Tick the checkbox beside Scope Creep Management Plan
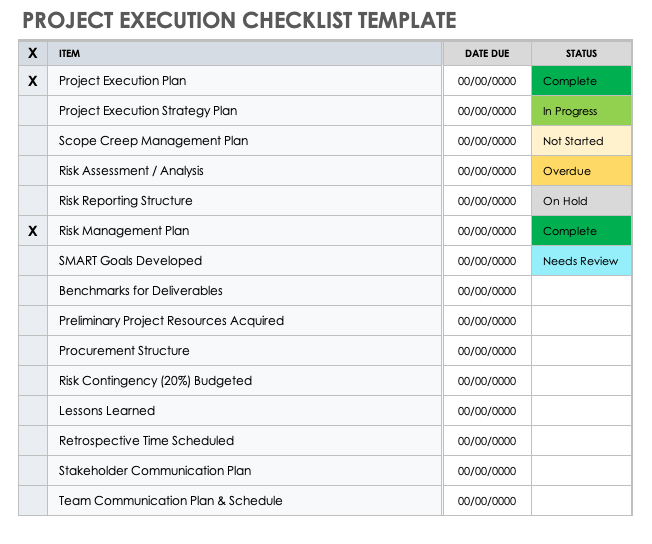This screenshot has height=544, width=652. tap(33, 141)
